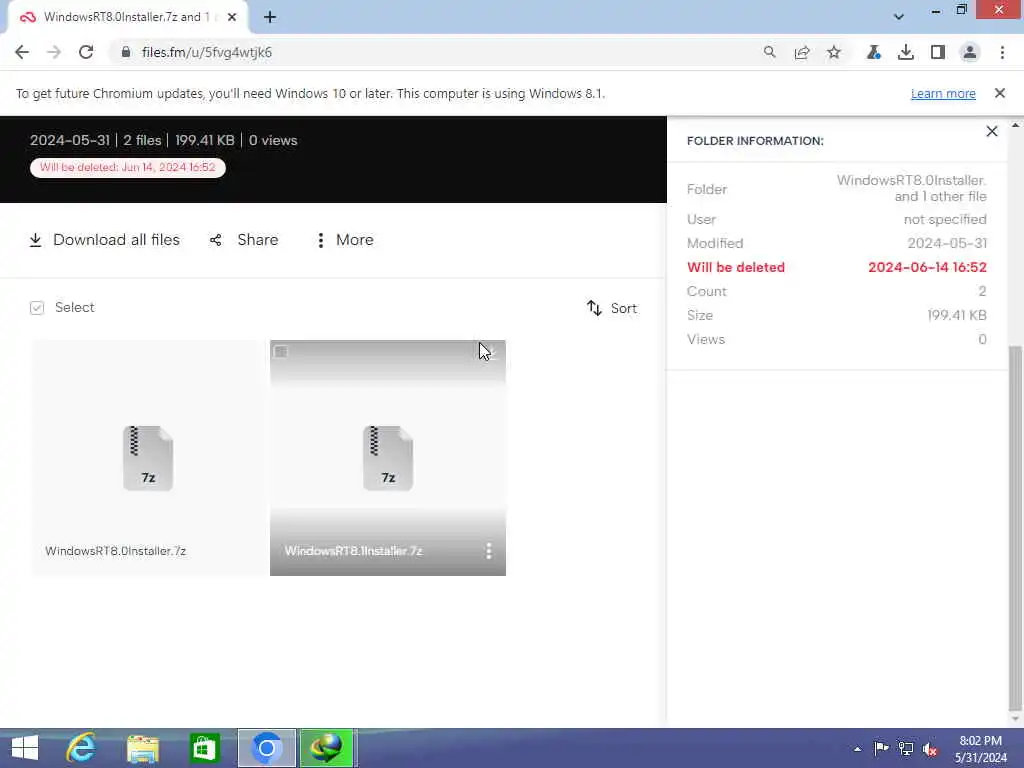Open the taskbar clock and date

point(980,749)
